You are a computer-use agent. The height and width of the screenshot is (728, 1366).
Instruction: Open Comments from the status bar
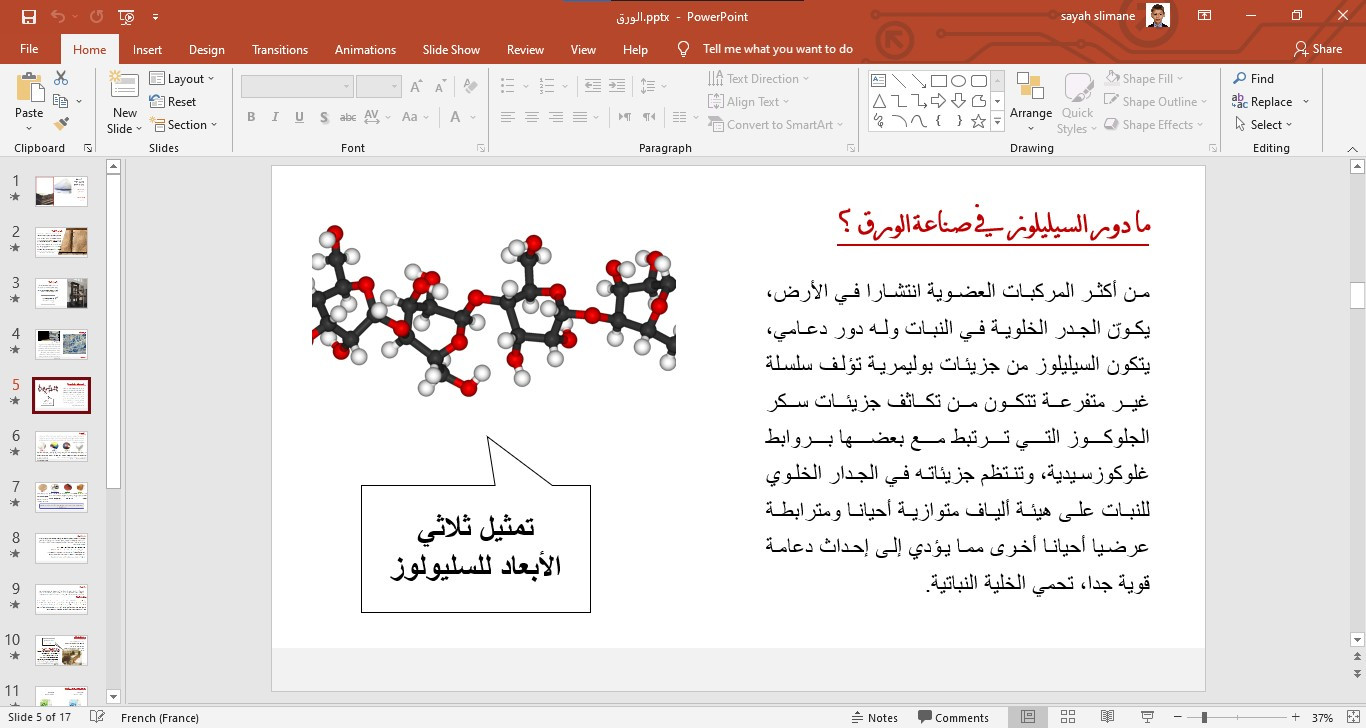[955, 717]
